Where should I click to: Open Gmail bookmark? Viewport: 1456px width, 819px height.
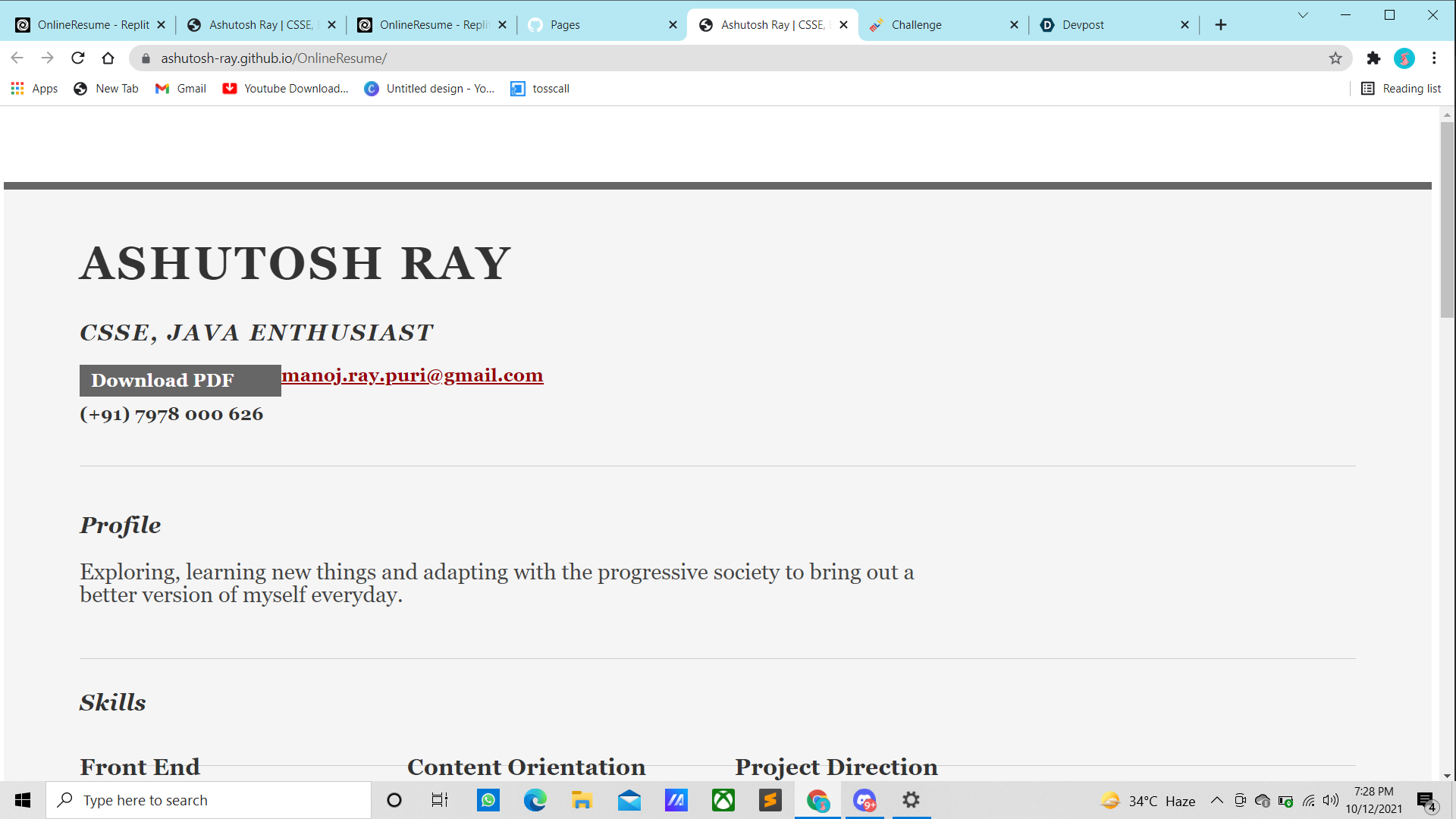pyautogui.click(x=180, y=89)
